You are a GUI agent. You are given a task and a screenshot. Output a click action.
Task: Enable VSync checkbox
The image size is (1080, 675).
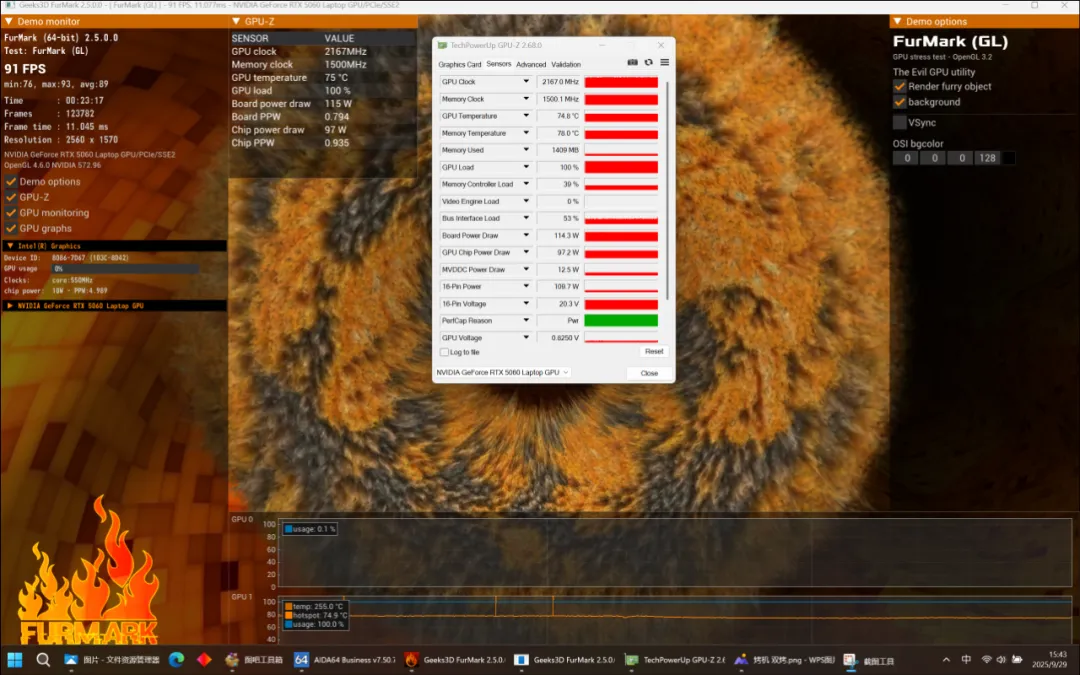pyautogui.click(x=900, y=123)
